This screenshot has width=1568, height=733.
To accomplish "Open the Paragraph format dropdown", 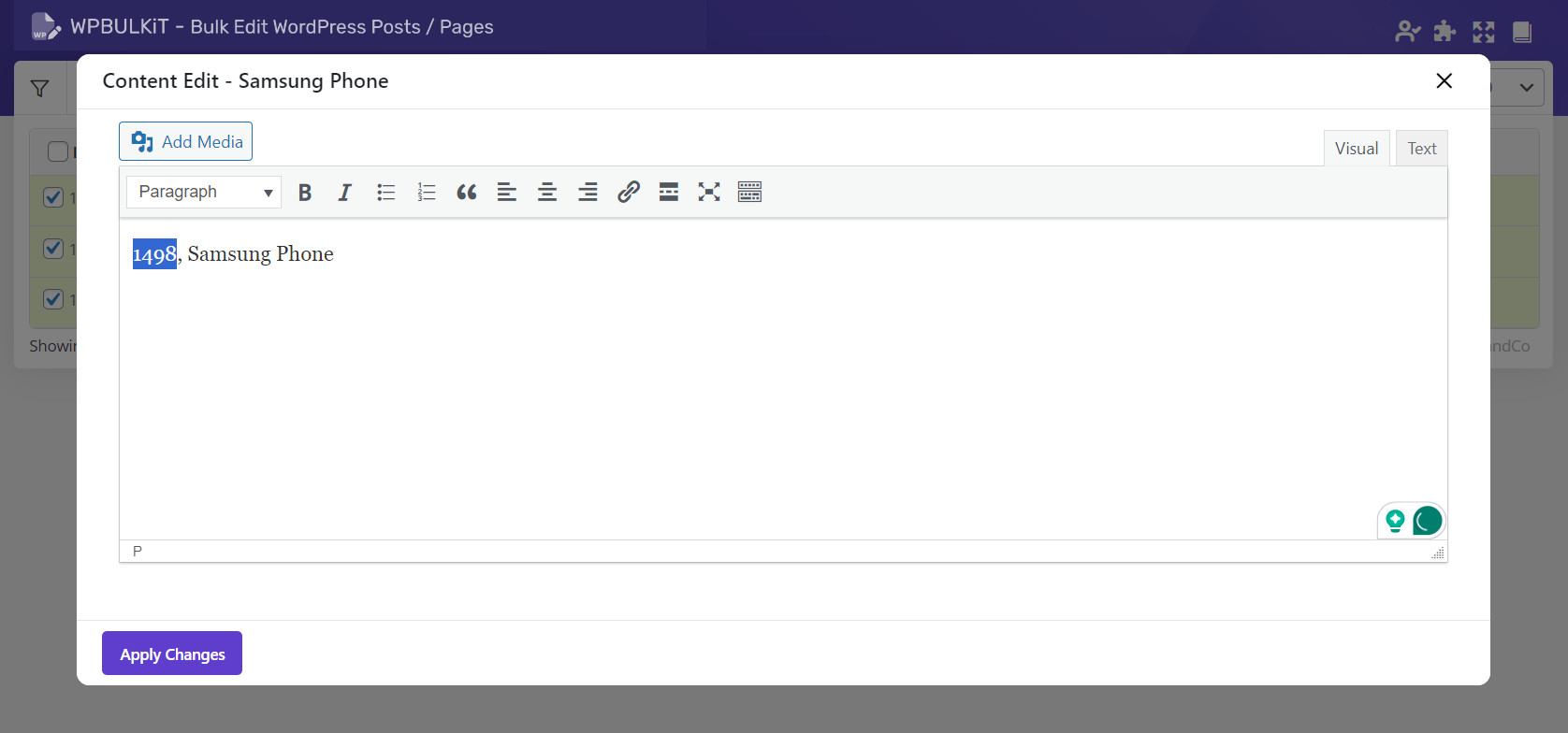I will point(204,193).
